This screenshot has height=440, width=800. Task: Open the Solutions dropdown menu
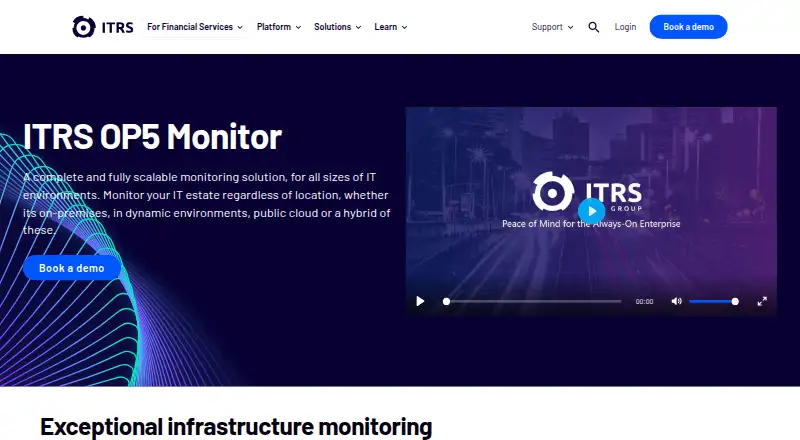tap(338, 27)
